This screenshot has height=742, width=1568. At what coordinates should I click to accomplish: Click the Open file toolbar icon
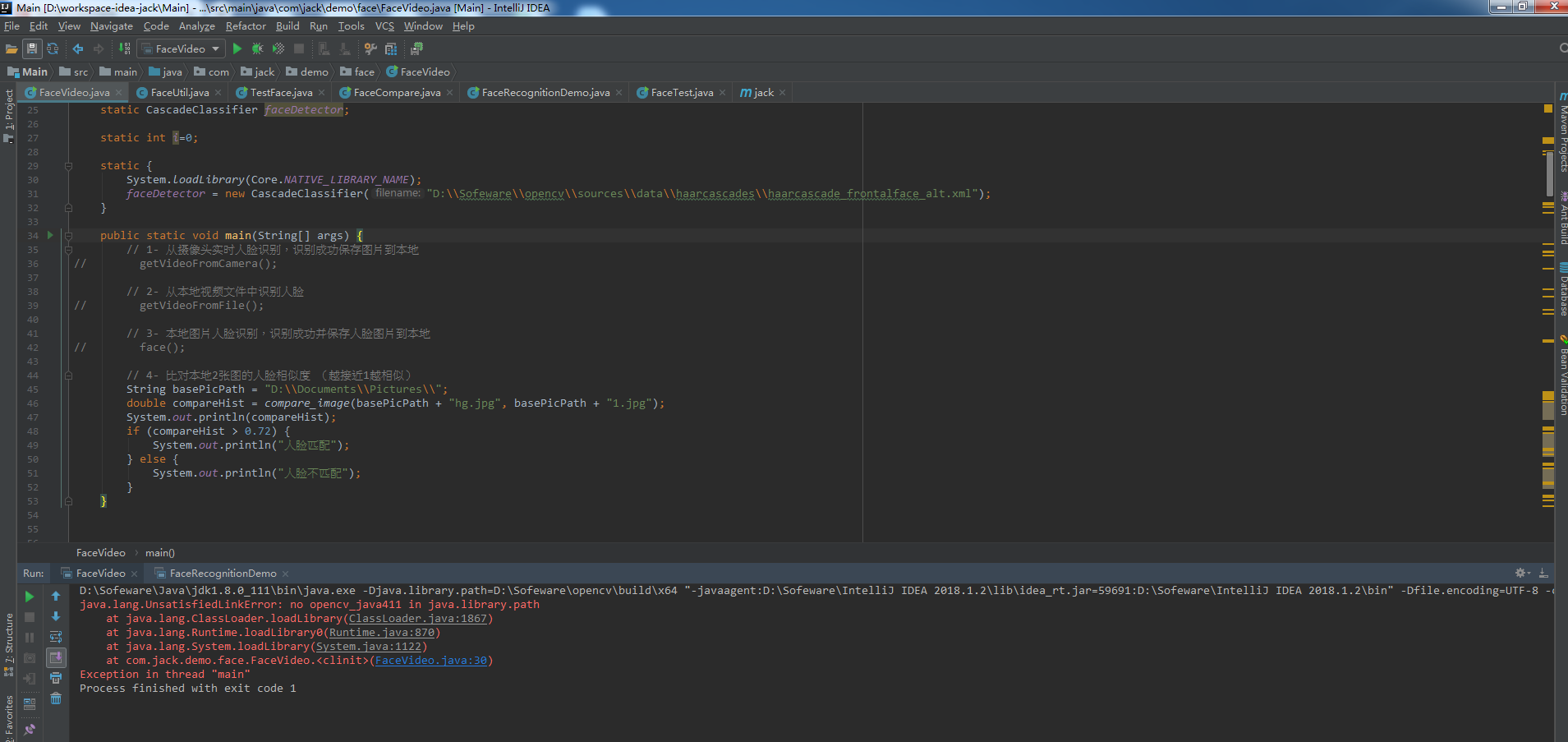11,49
